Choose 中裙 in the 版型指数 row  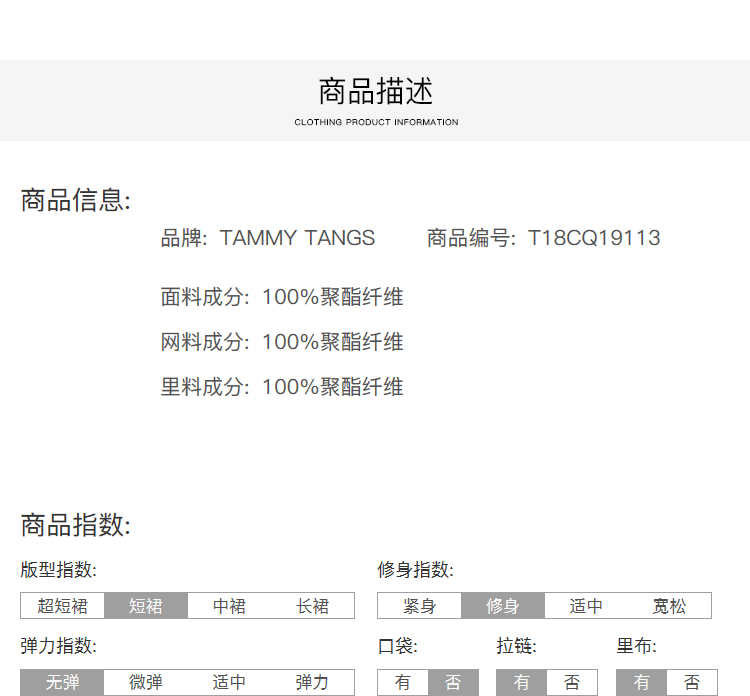229,606
